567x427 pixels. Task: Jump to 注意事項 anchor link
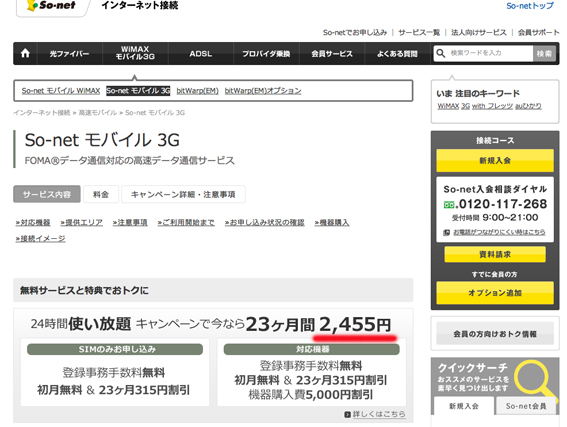coord(130,222)
